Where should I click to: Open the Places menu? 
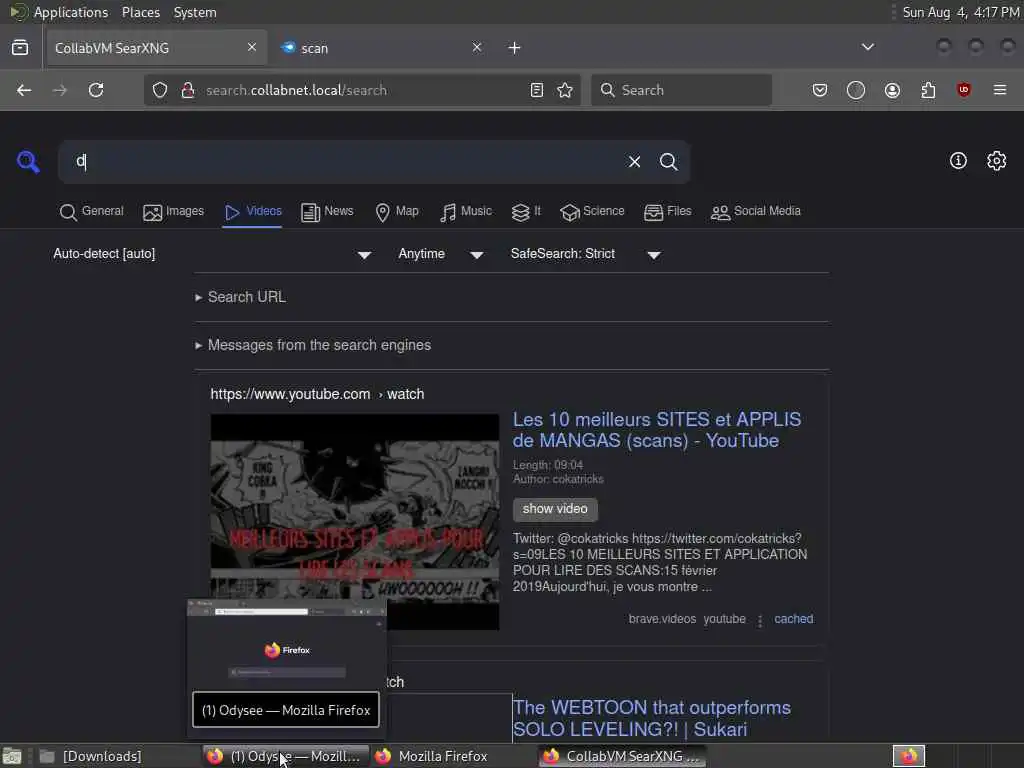tap(140, 12)
